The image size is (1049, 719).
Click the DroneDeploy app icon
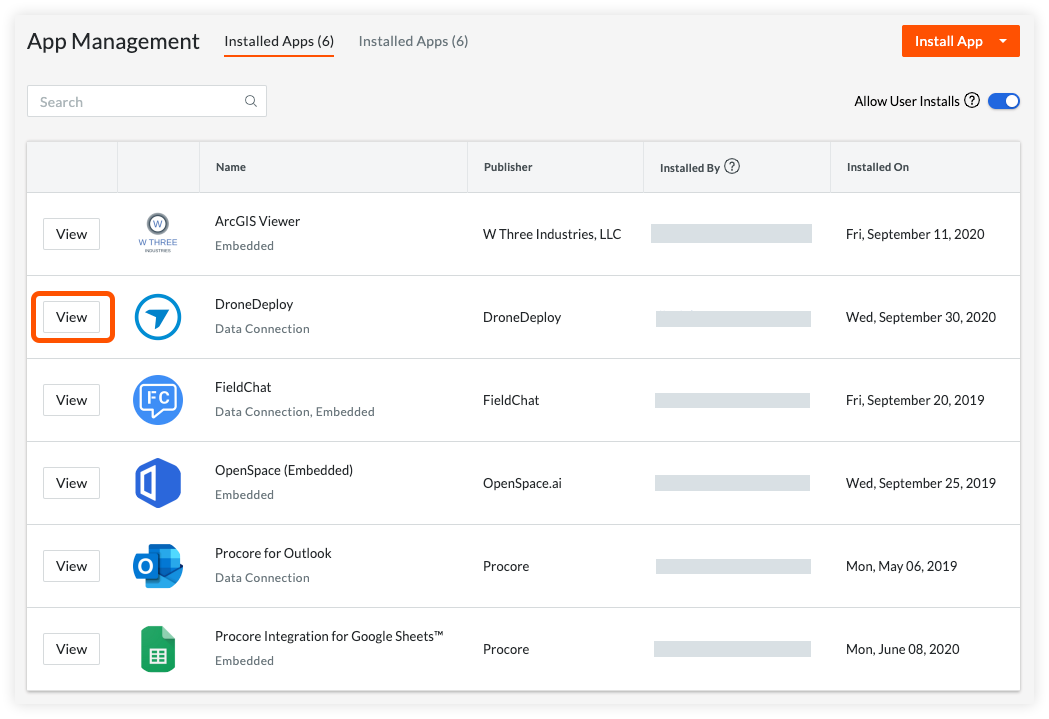[157, 317]
